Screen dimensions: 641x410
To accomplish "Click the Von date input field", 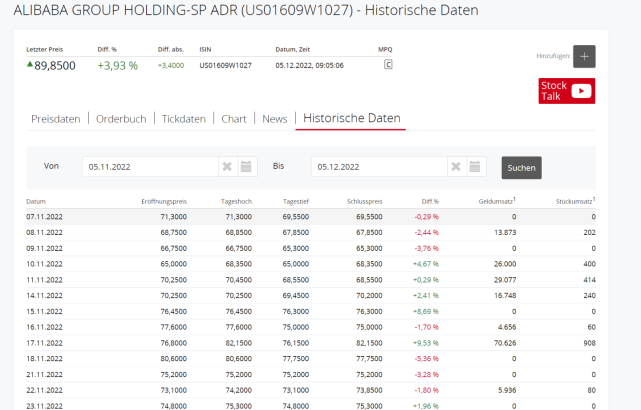I will [150, 167].
